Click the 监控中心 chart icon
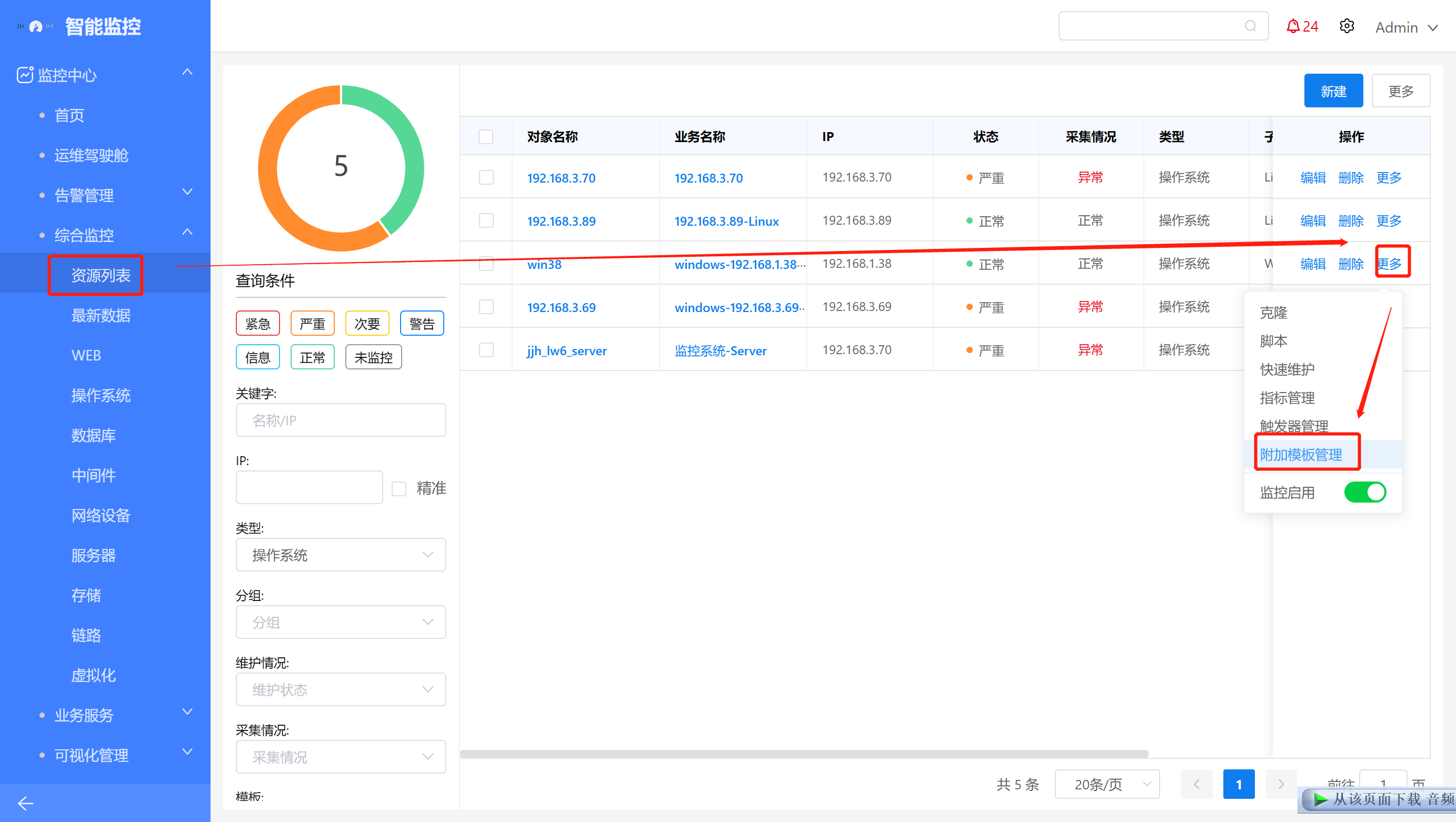This screenshot has height=822, width=1456. [25, 75]
